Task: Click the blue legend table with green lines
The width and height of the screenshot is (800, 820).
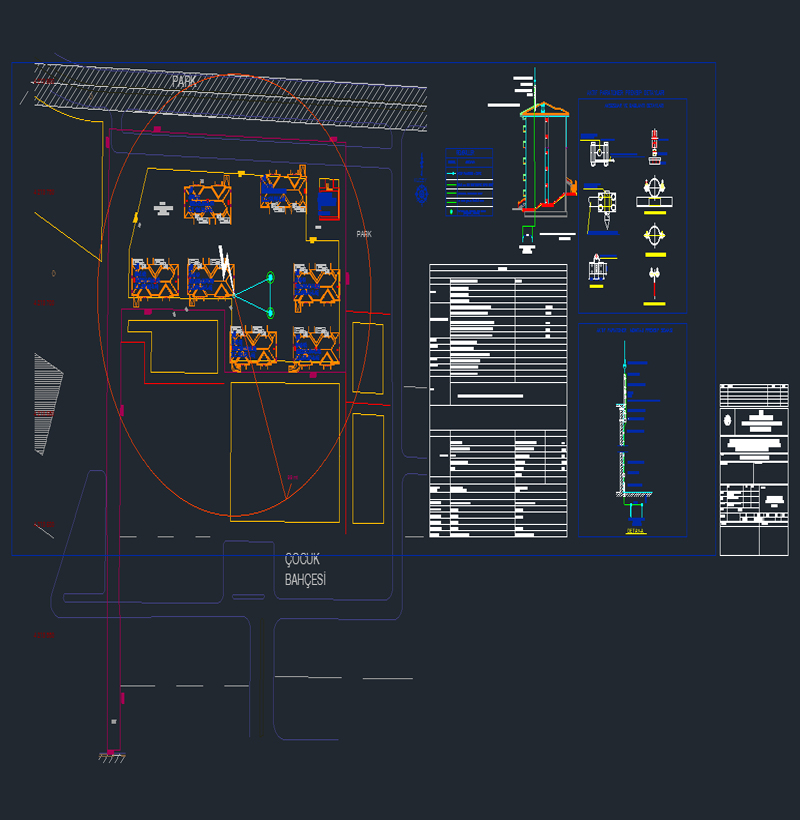Action: click(469, 181)
